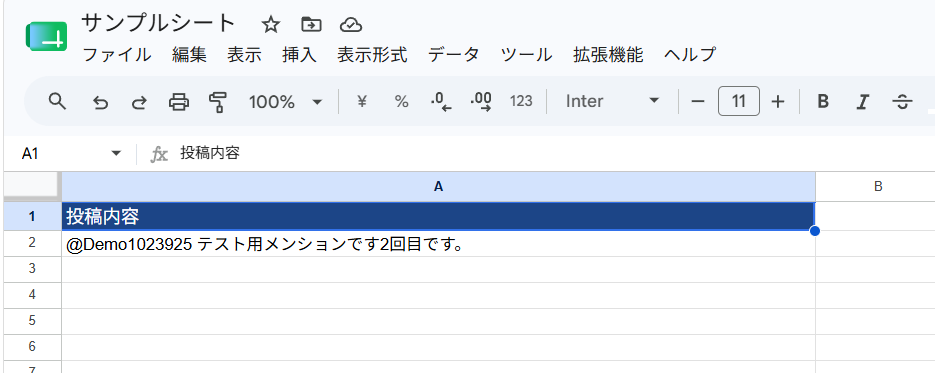Select row 2 header
This screenshot has width=935, height=373.
32,243
